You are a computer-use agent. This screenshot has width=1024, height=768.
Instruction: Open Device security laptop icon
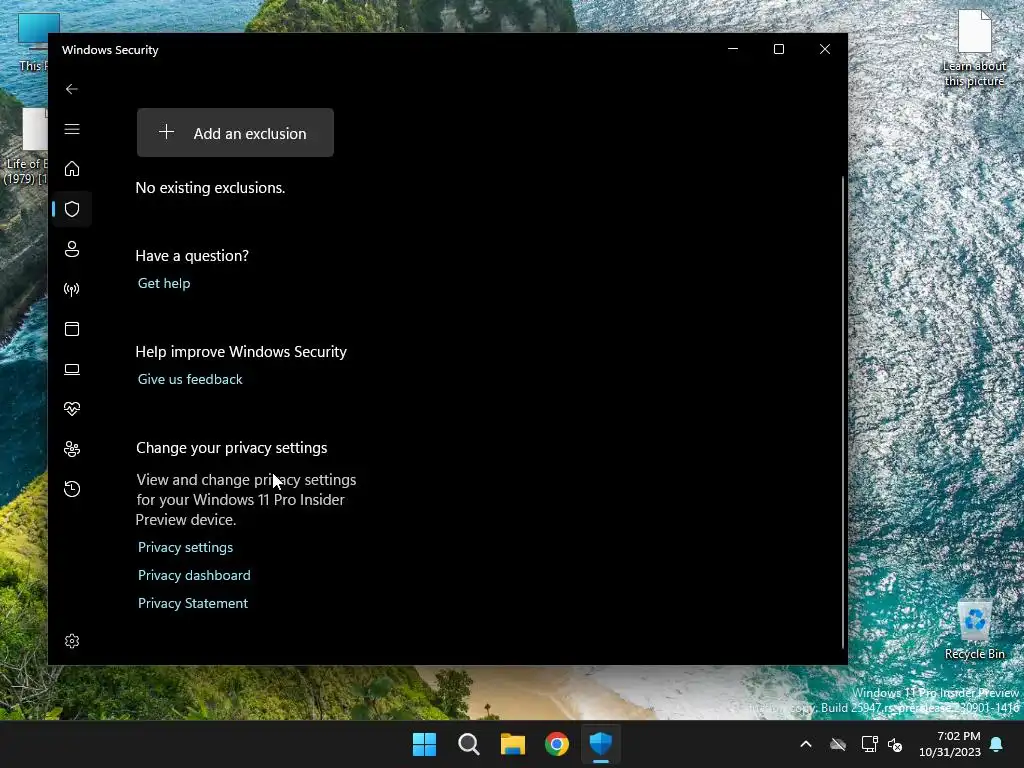pyautogui.click(x=72, y=369)
